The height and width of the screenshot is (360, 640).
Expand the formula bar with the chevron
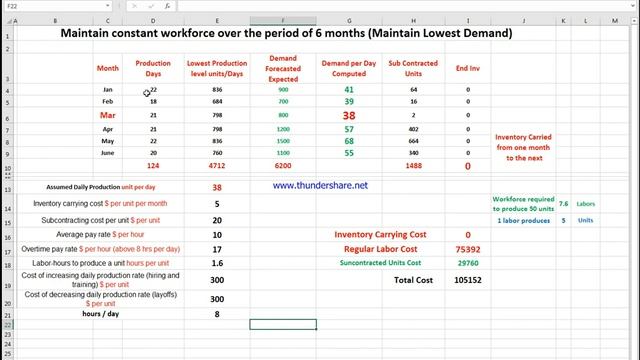[x=633, y=6]
